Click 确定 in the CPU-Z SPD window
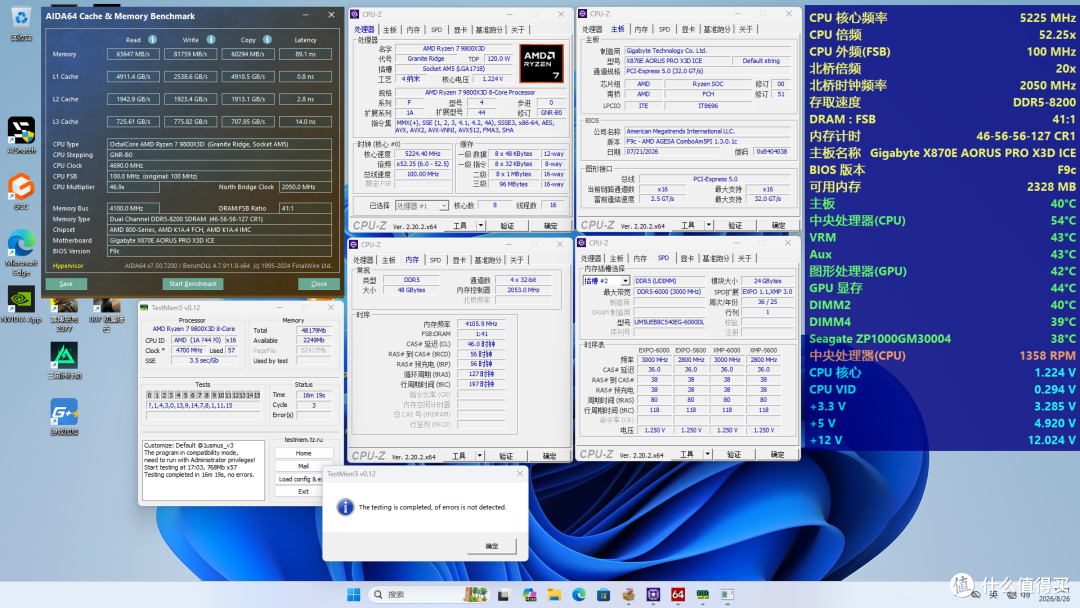 778,454
